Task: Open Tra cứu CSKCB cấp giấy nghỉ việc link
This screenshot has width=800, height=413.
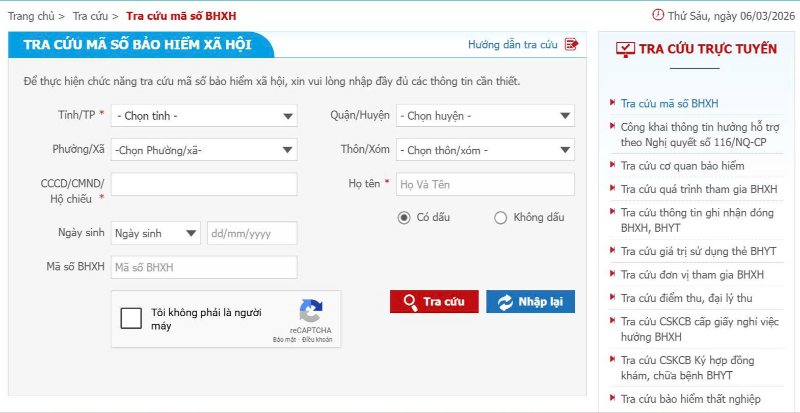Action: coord(699,329)
